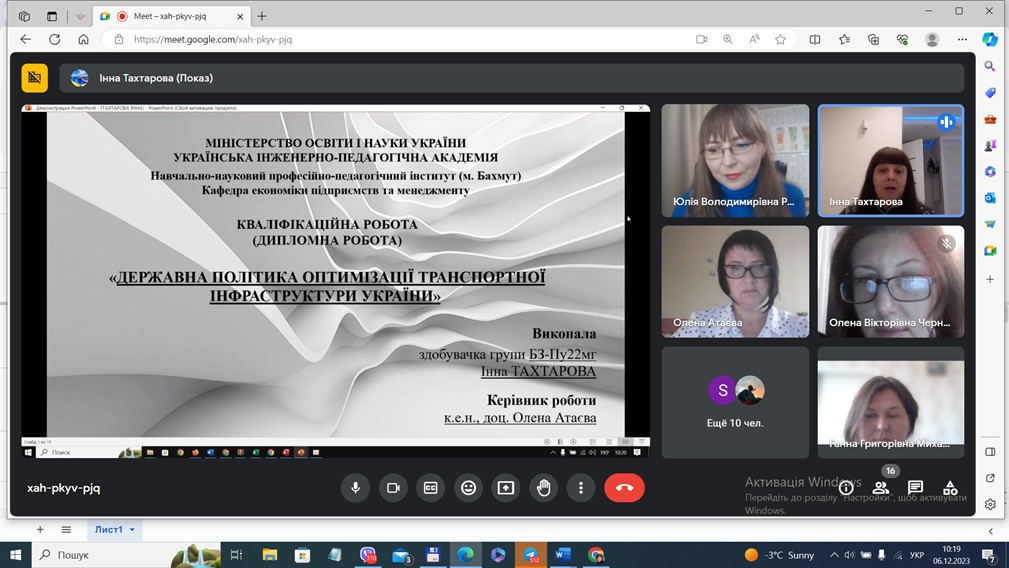
Task: Select Інна Тахтарова video tile
Action: click(891, 160)
